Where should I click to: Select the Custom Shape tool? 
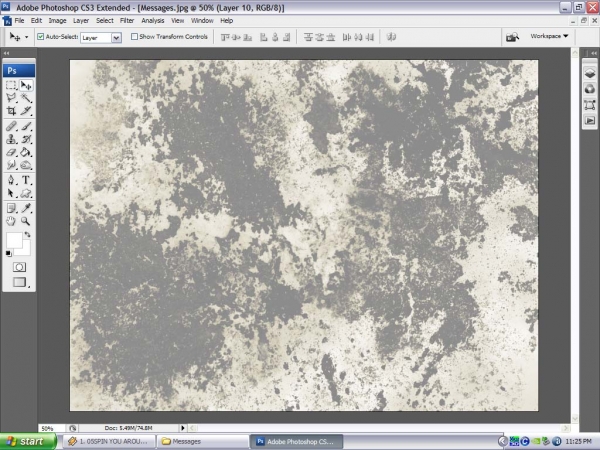(26, 193)
